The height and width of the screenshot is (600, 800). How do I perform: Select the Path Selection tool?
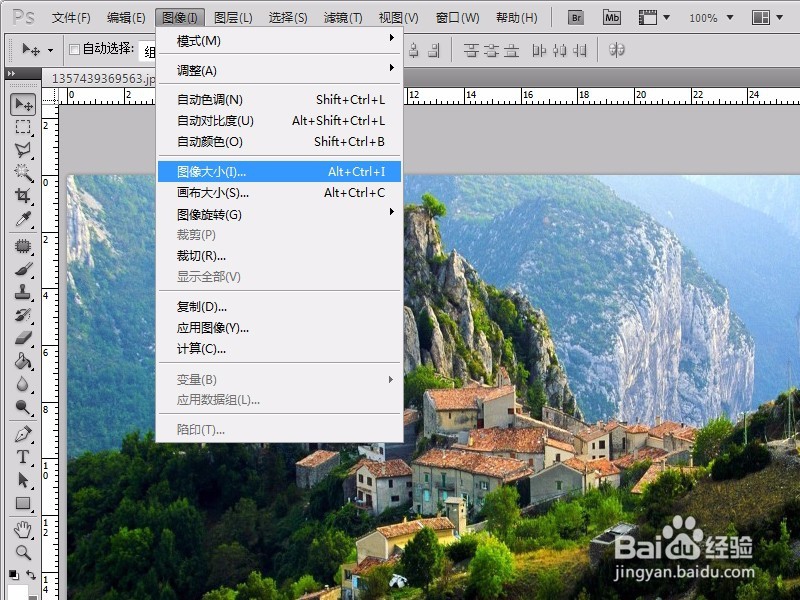[x=23, y=480]
